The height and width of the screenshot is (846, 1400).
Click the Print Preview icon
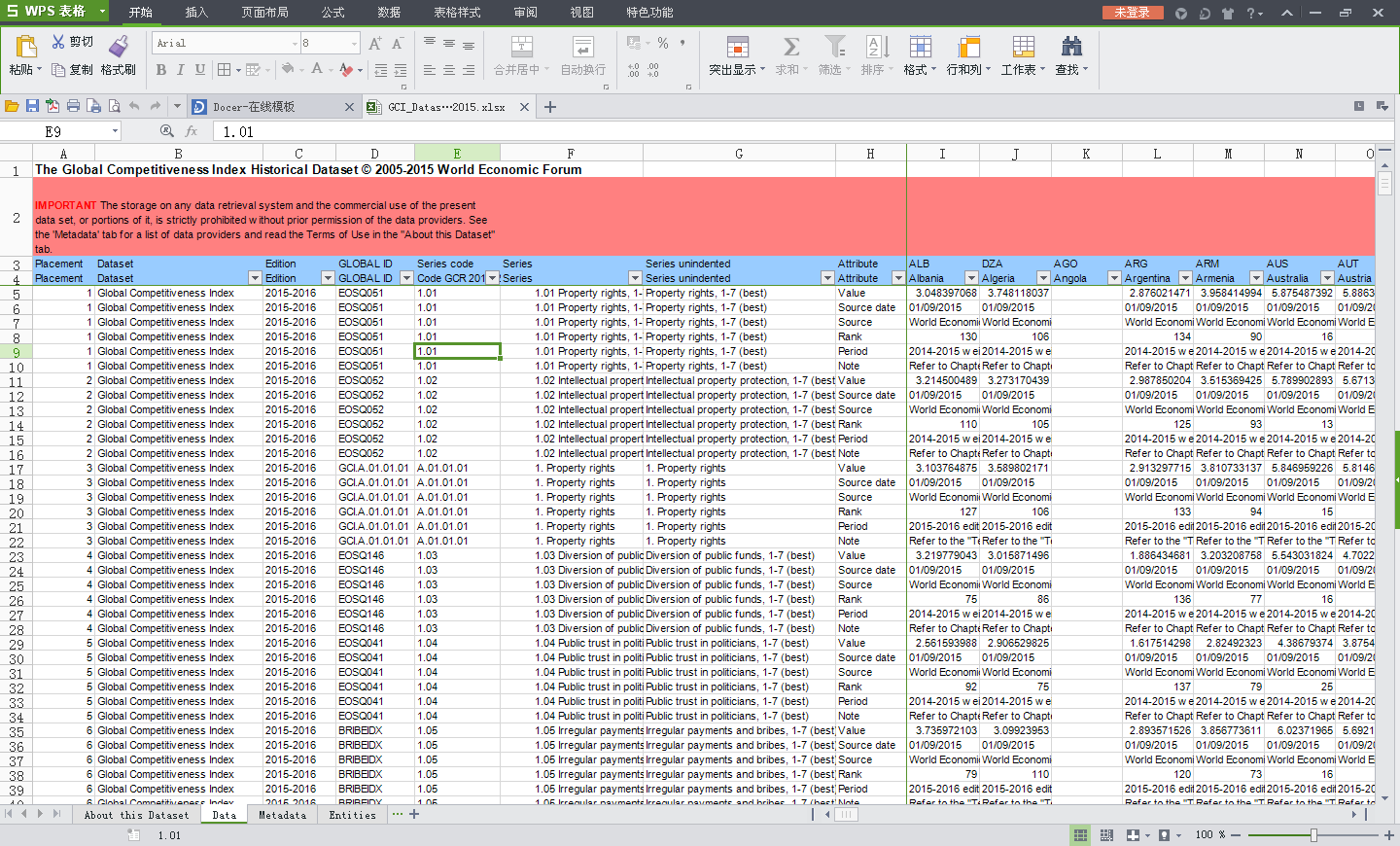coord(114,106)
